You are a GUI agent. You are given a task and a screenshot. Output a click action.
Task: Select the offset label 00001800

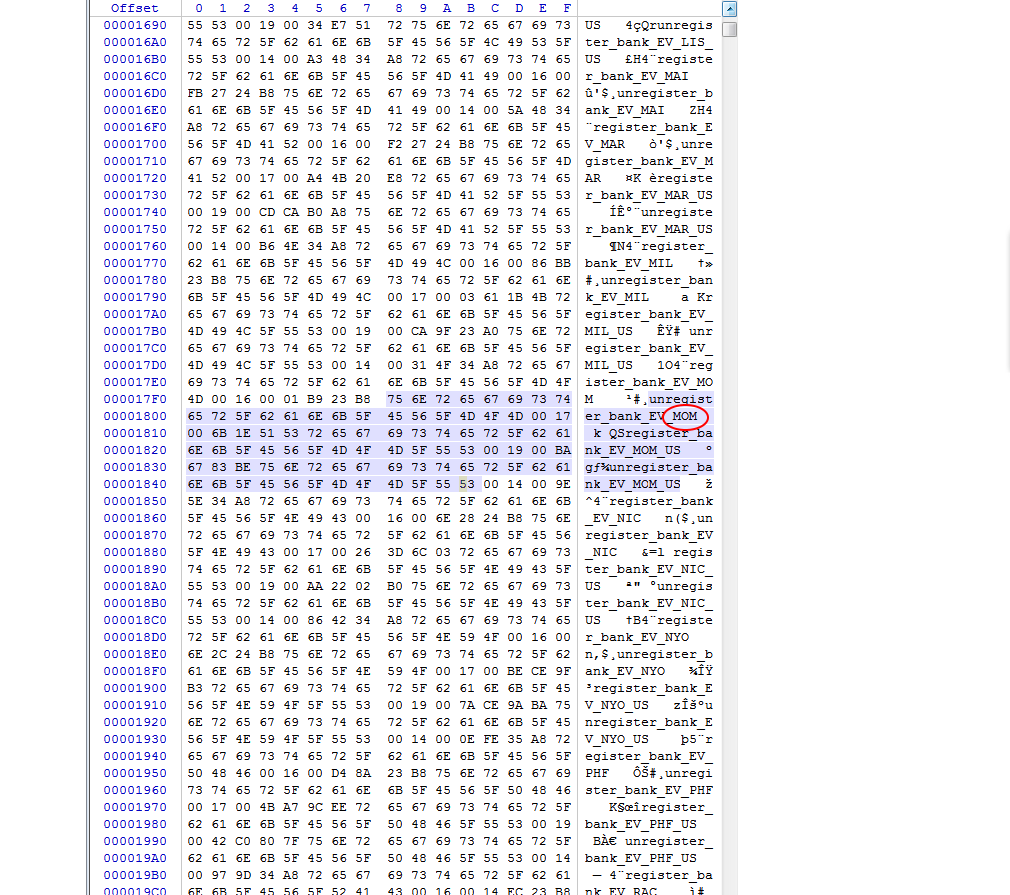[135, 416]
